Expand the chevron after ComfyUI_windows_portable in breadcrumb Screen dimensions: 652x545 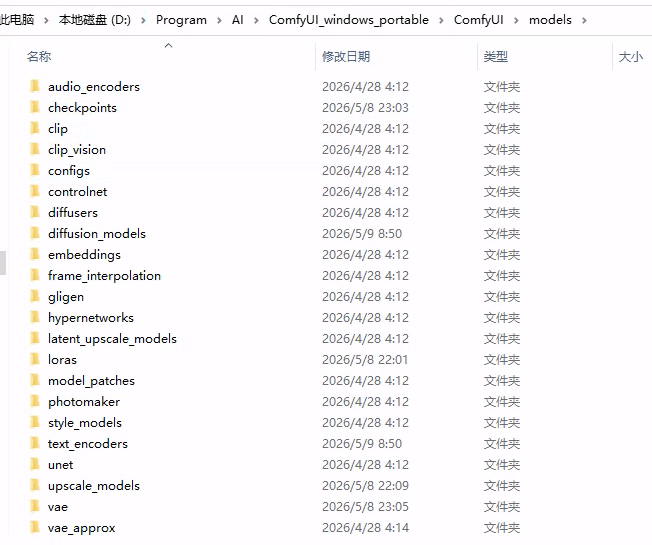441,20
